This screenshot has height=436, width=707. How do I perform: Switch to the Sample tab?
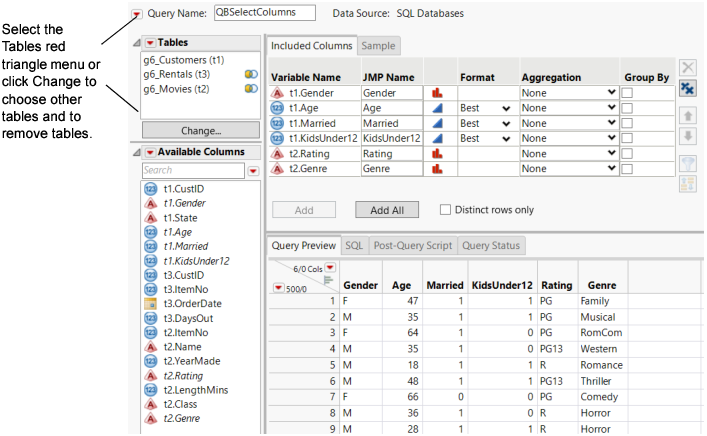[378, 46]
